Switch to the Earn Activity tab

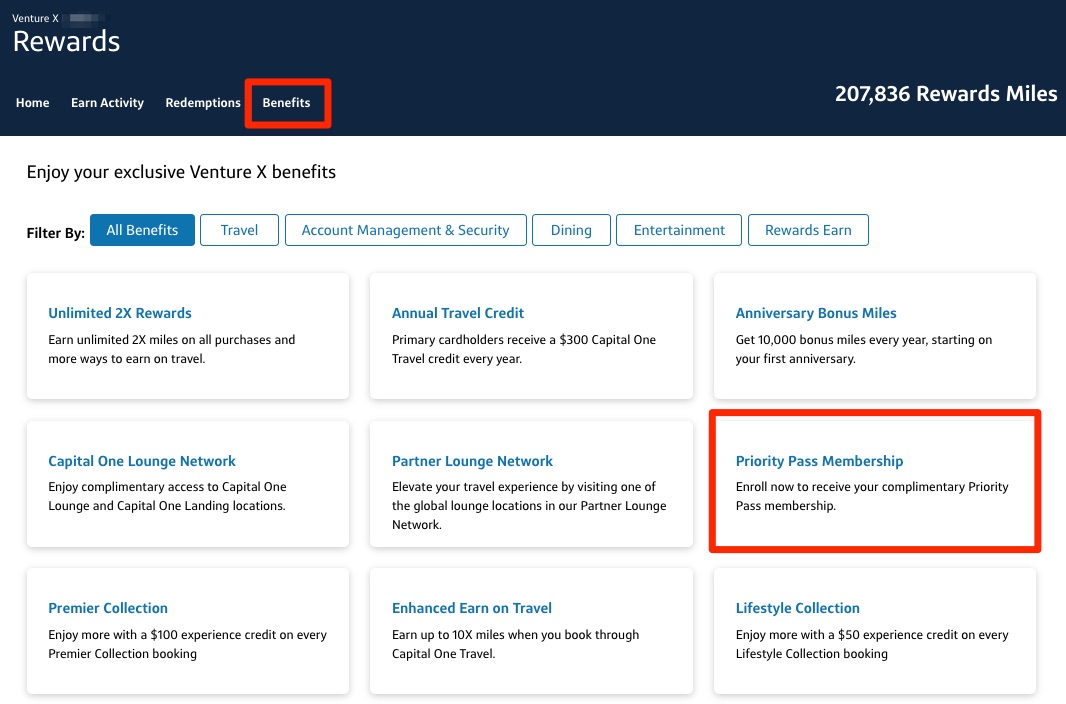point(107,102)
